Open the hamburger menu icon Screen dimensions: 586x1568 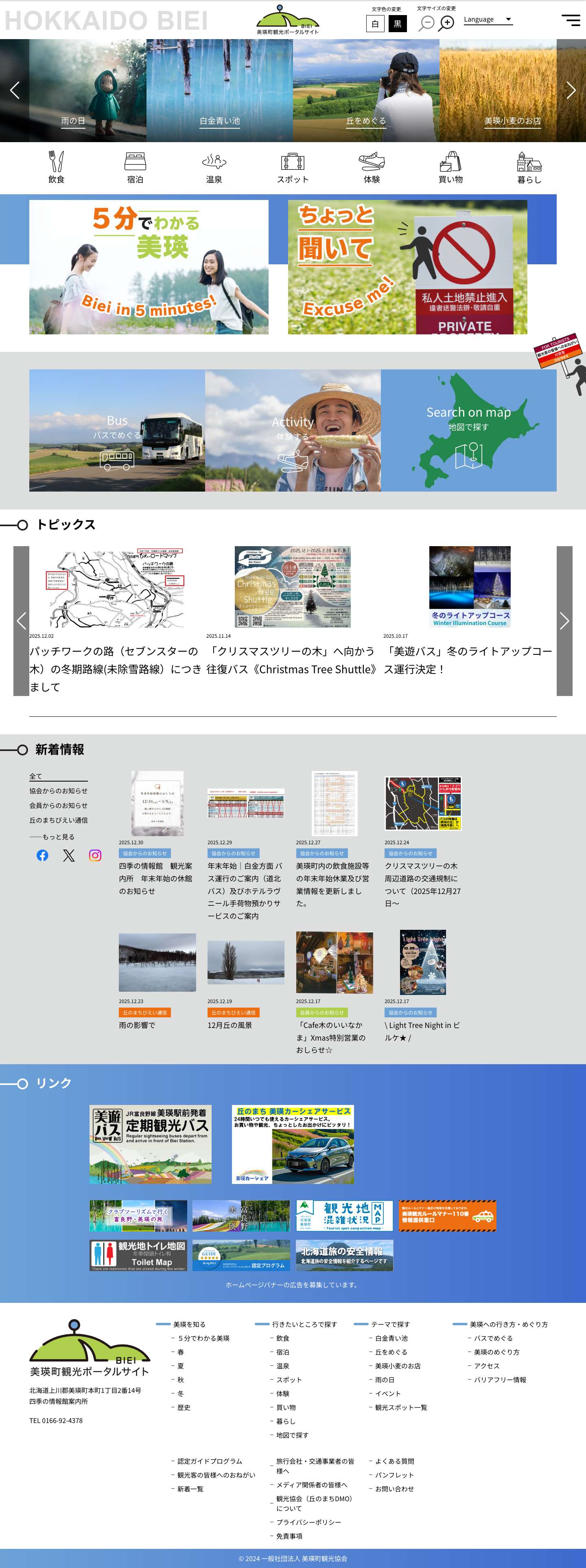coord(570,20)
